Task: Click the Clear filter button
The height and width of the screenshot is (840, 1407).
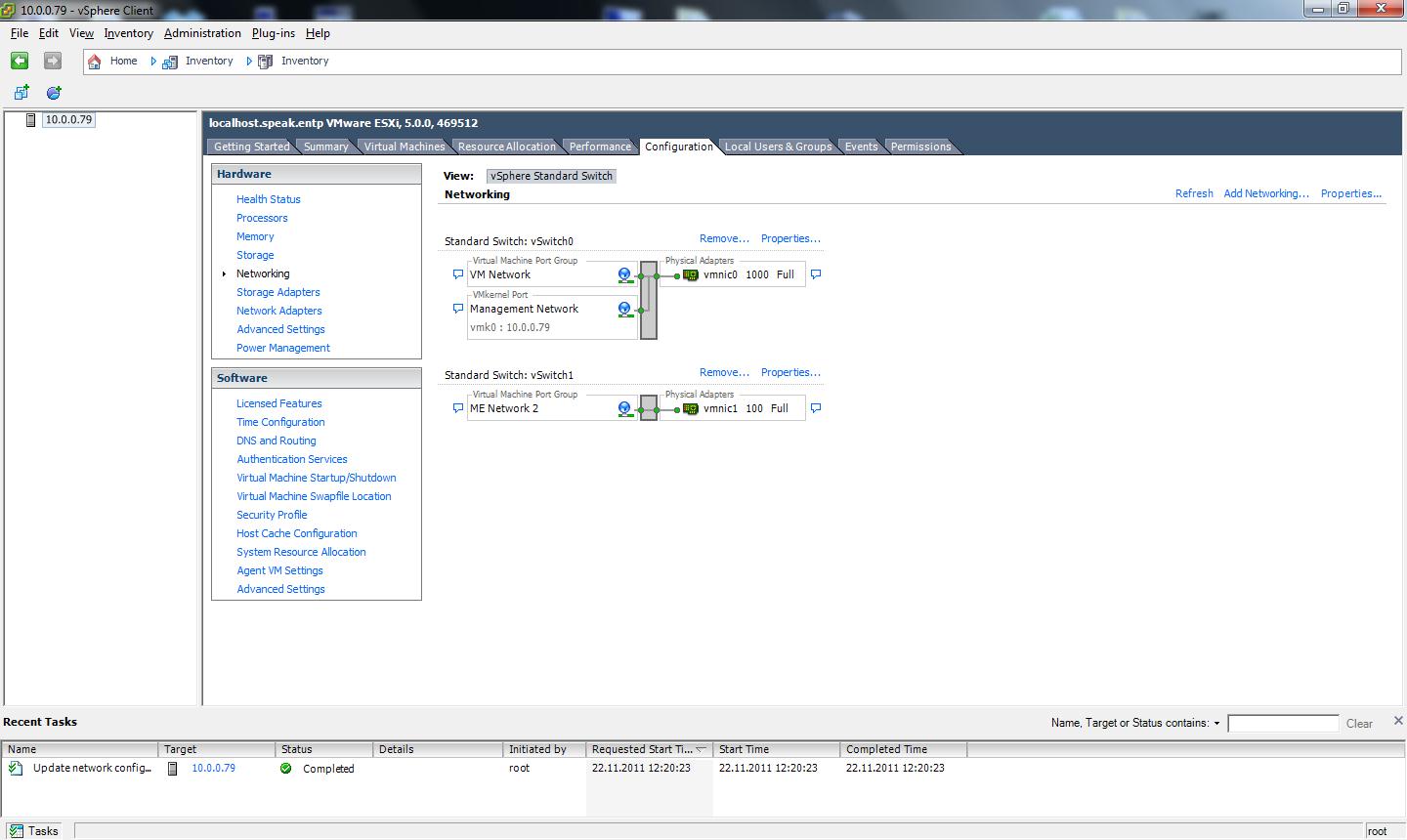Action: 1359,724
